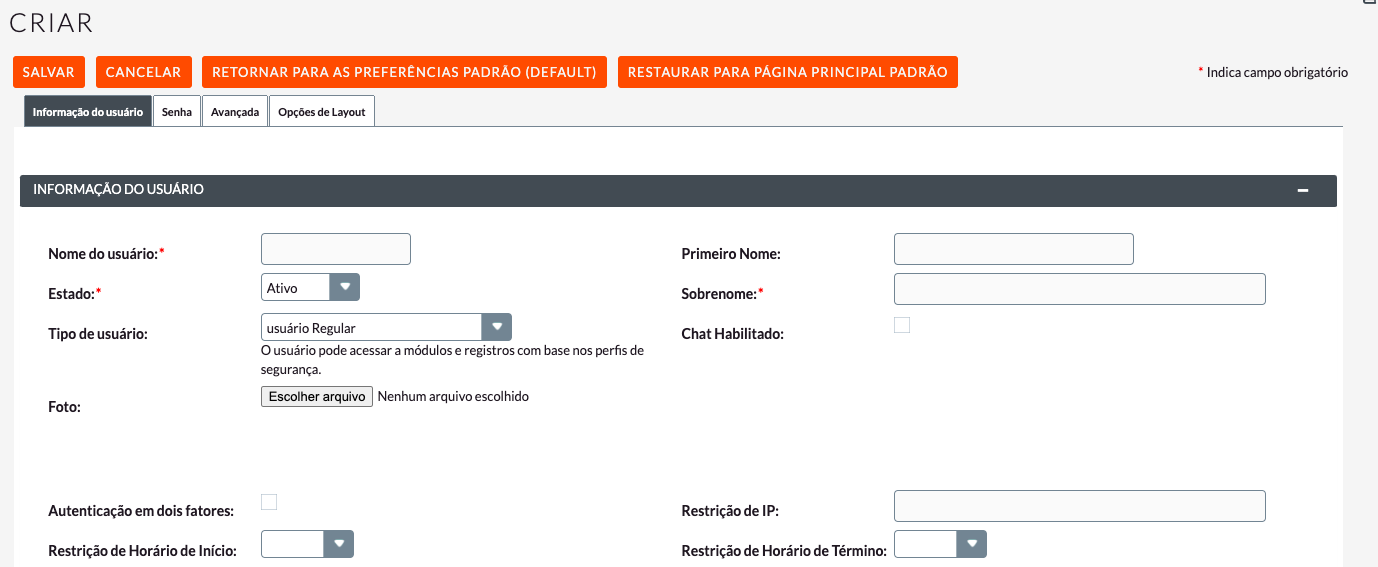Click the 'Foto:' label

[64, 407]
